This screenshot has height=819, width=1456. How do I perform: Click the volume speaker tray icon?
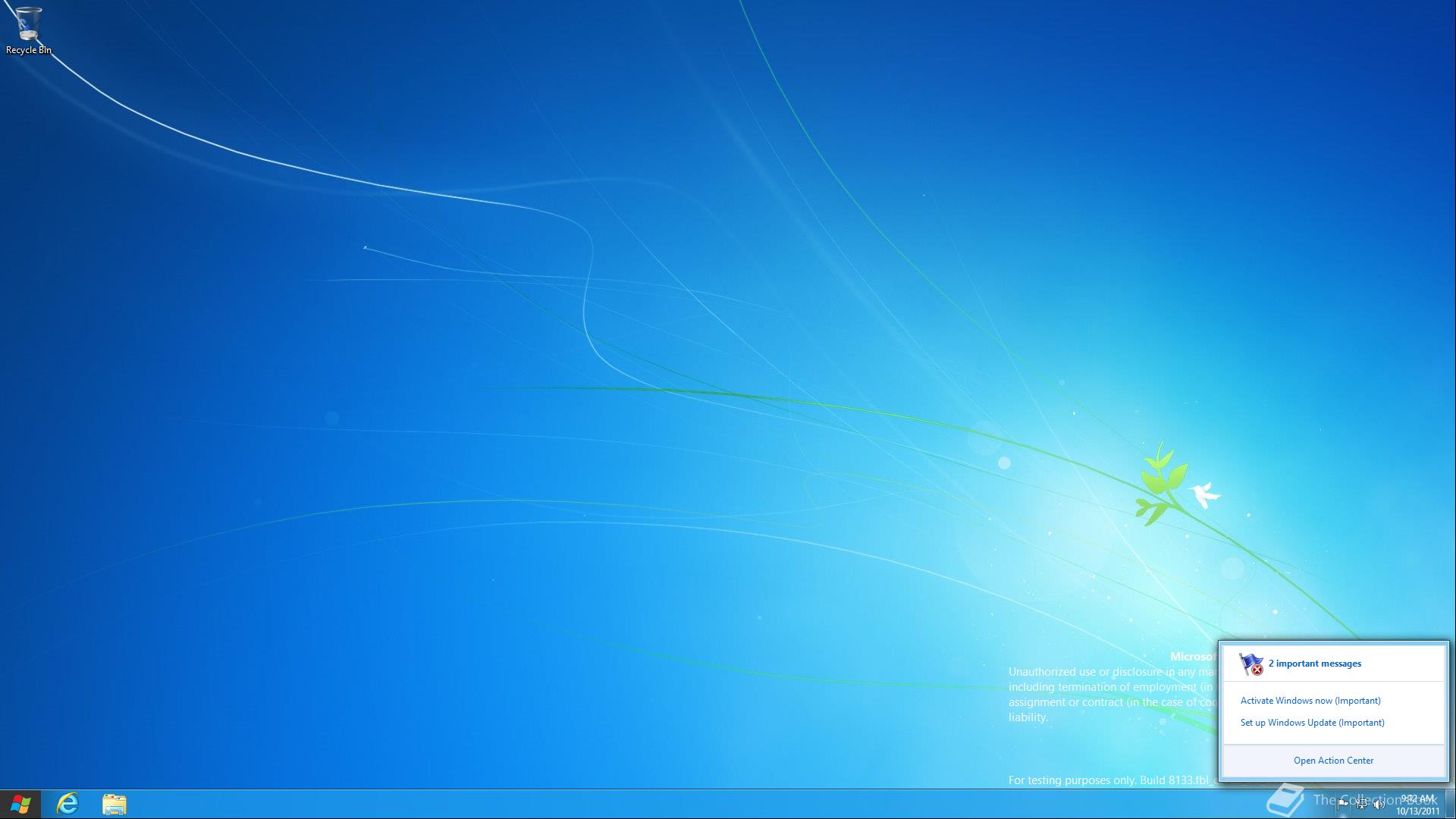pyautogui.click(x=1379, y=804)
